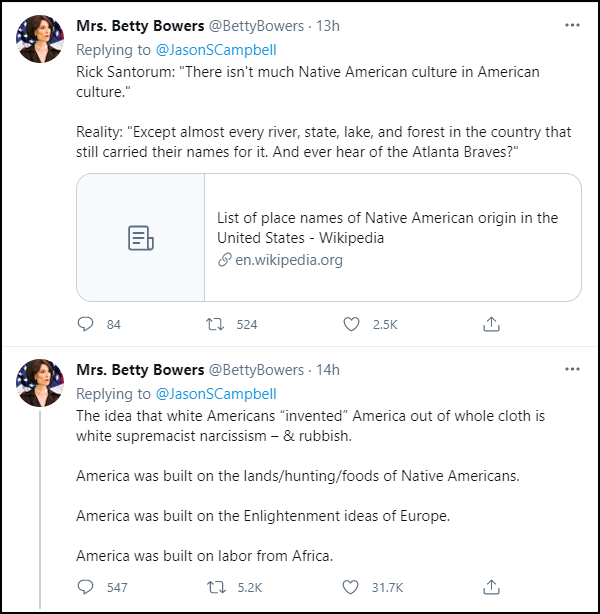Open Mrs. Betty Bowers profile from first tweet

click(140, 25)
